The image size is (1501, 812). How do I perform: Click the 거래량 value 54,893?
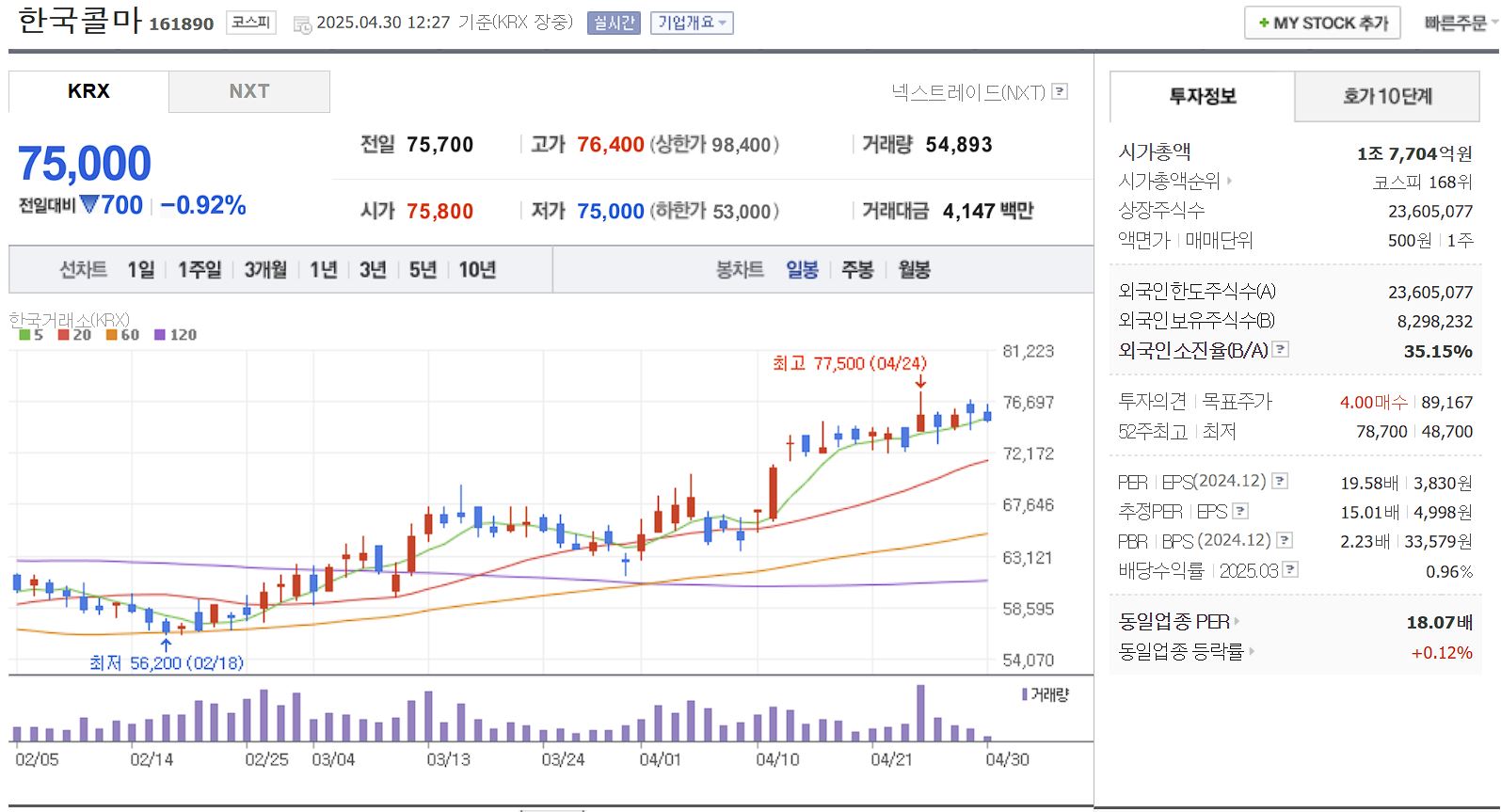[959, 144]
